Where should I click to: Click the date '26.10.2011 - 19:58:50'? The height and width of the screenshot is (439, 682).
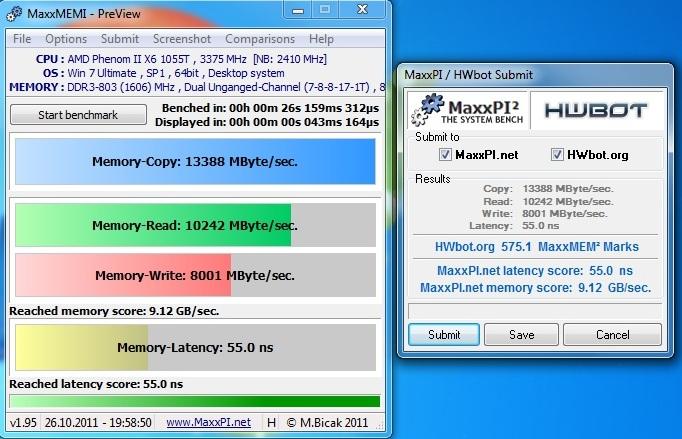tap(98, 422)
